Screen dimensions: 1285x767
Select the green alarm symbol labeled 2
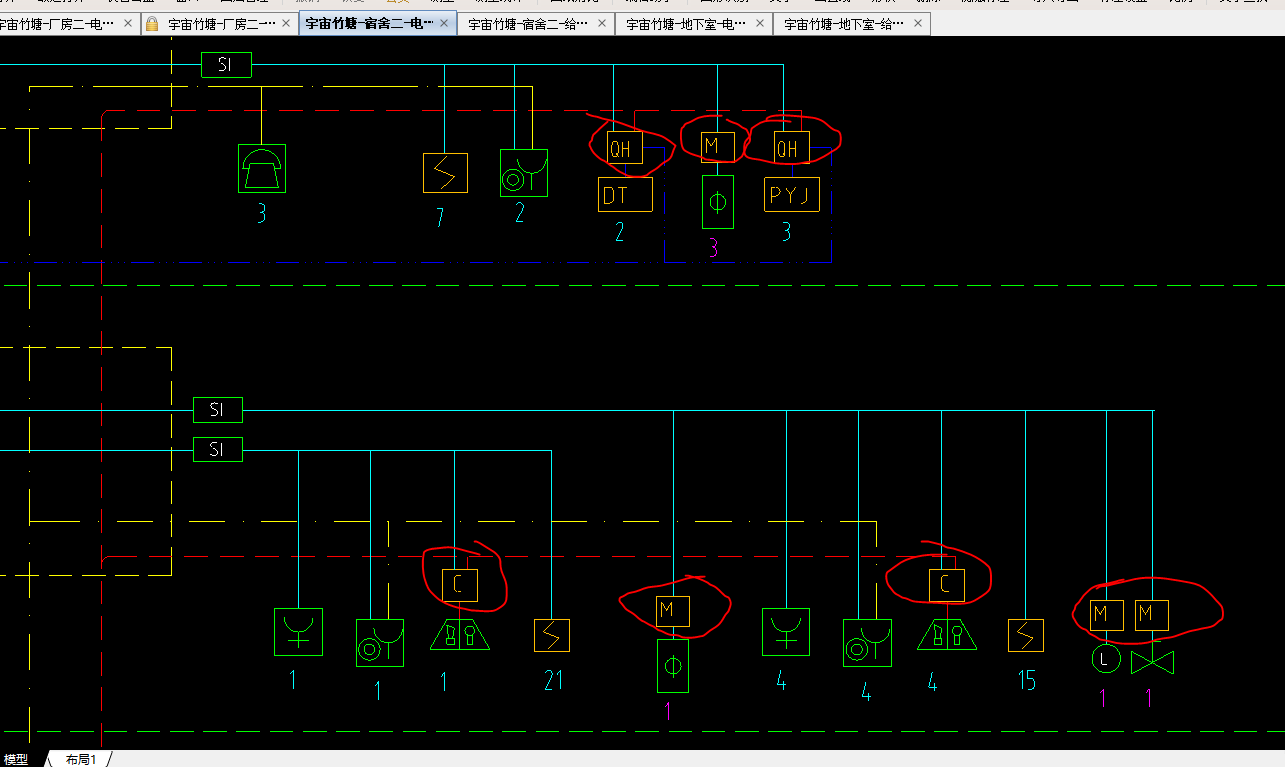coord(524,173)
